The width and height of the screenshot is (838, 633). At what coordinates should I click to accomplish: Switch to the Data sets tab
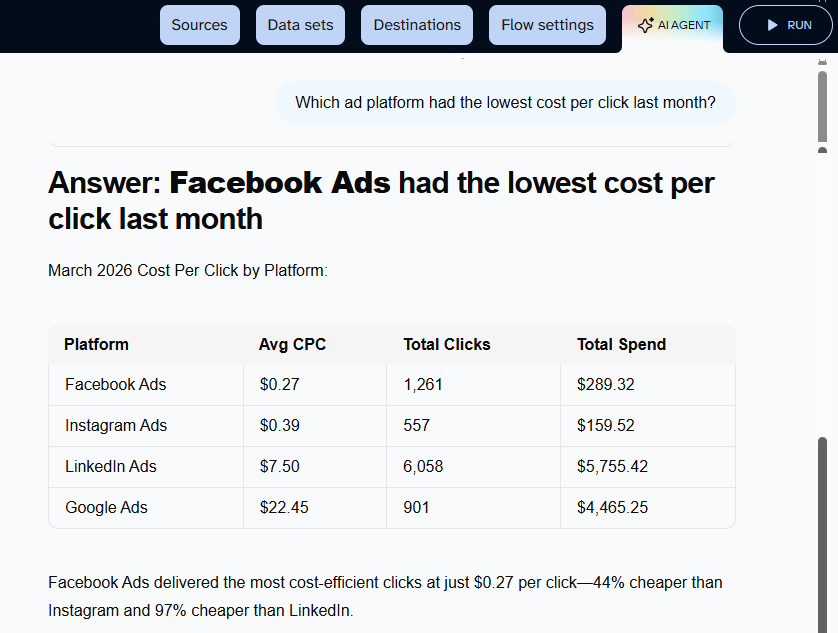(x=300, y=25)
